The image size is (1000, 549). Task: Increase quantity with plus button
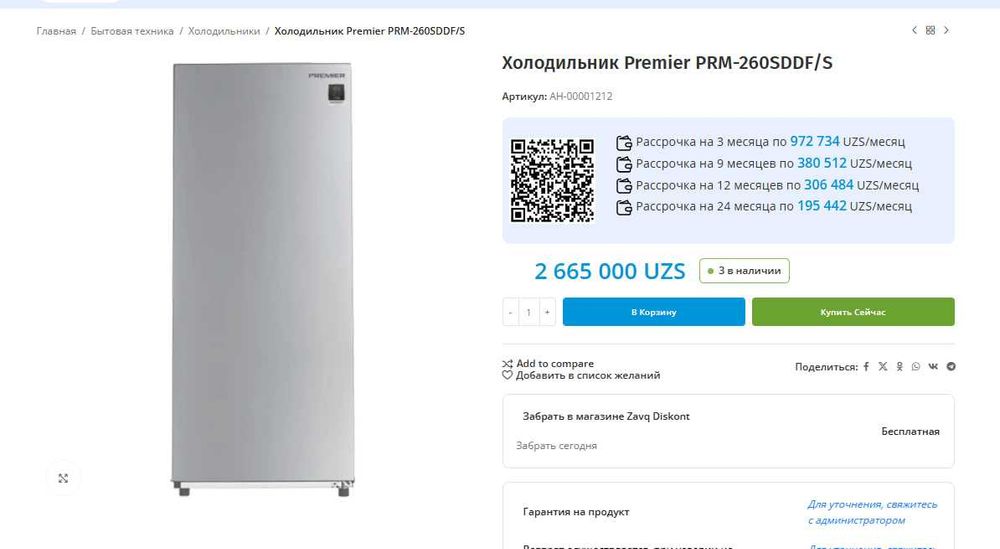pos(547,312)
